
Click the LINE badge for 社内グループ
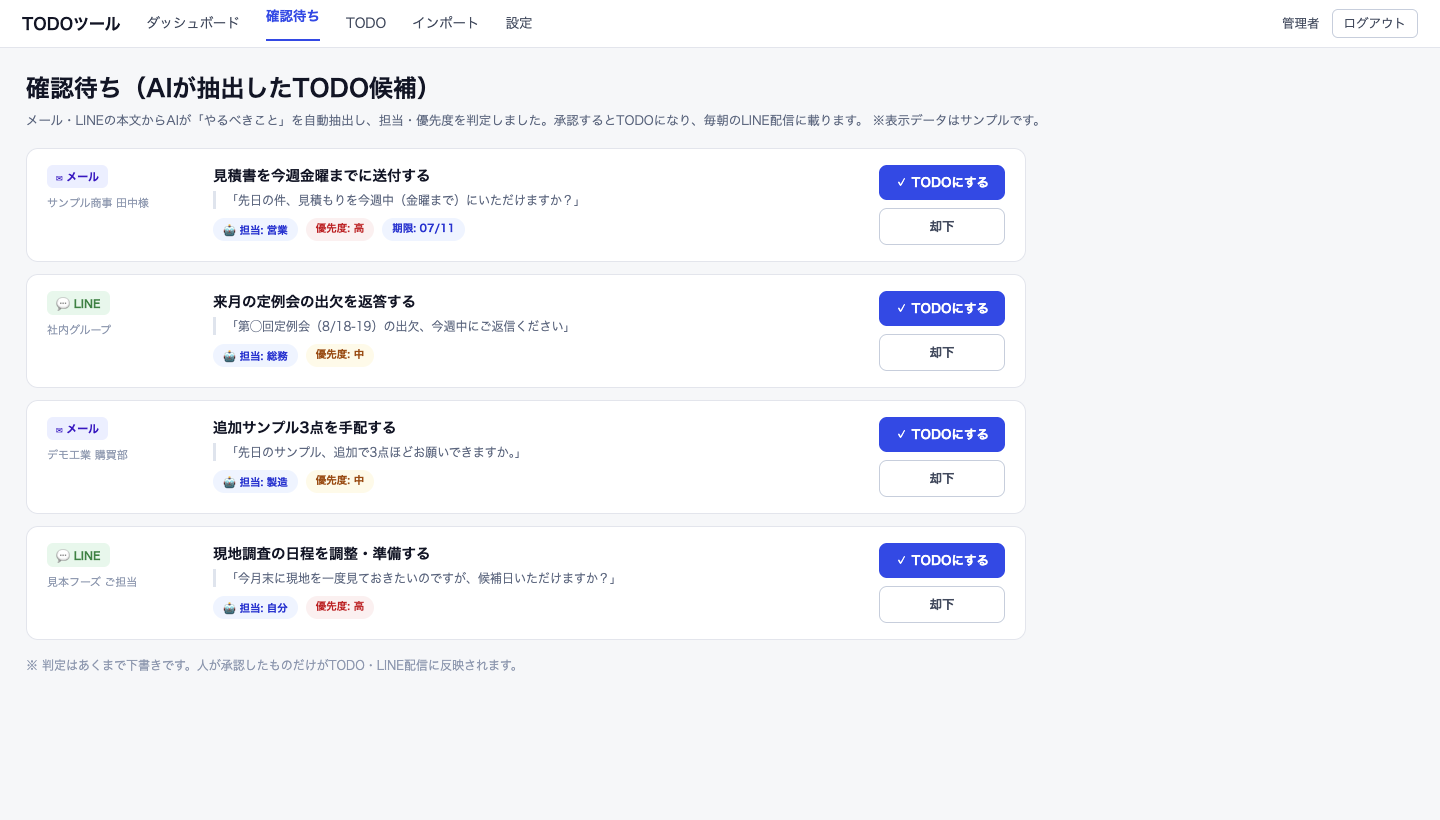coord(78,303)
